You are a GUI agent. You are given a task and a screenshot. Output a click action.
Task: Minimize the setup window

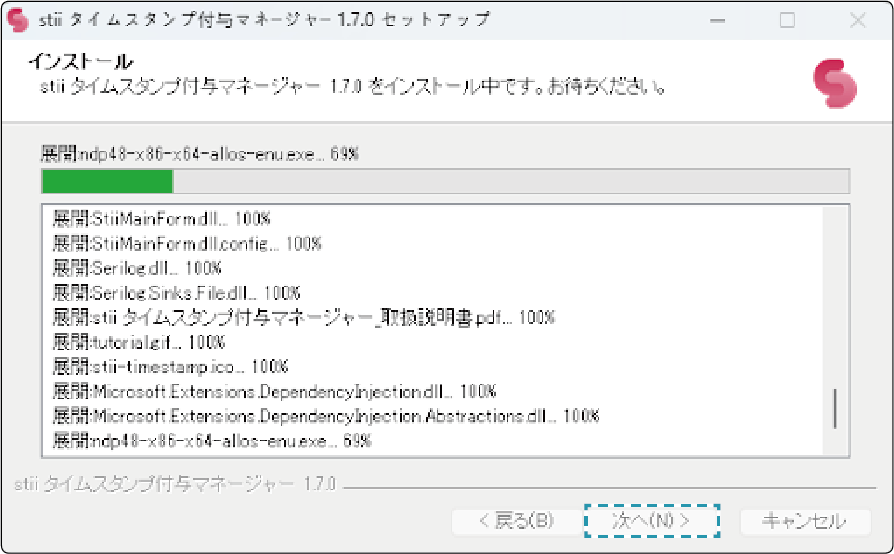click(x=717, y=20)
